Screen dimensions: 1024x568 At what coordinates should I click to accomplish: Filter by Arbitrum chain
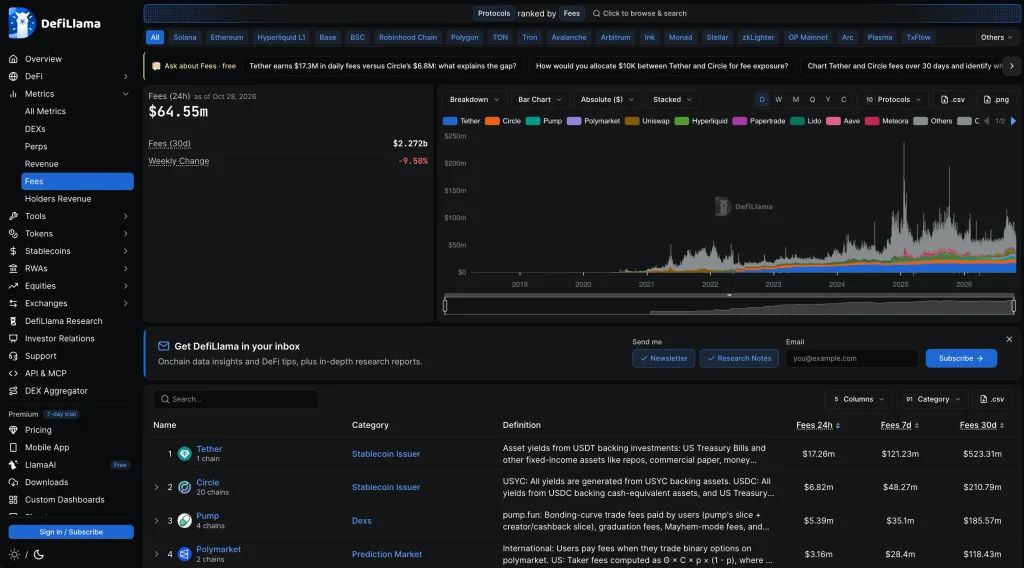coord(615,37)
